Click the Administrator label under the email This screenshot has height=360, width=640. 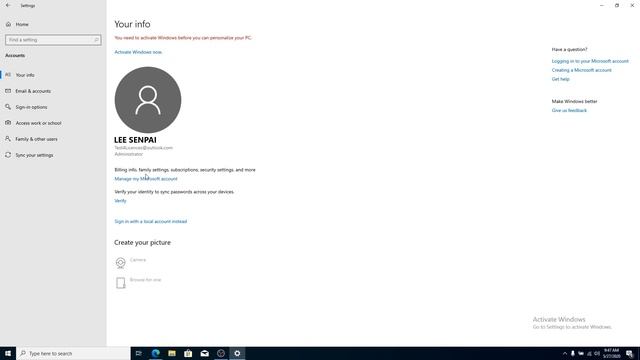click(129, 154)
